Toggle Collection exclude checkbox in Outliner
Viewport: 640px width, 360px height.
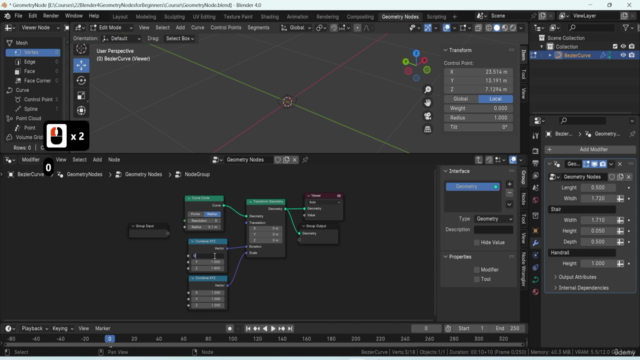click(615, 47)
